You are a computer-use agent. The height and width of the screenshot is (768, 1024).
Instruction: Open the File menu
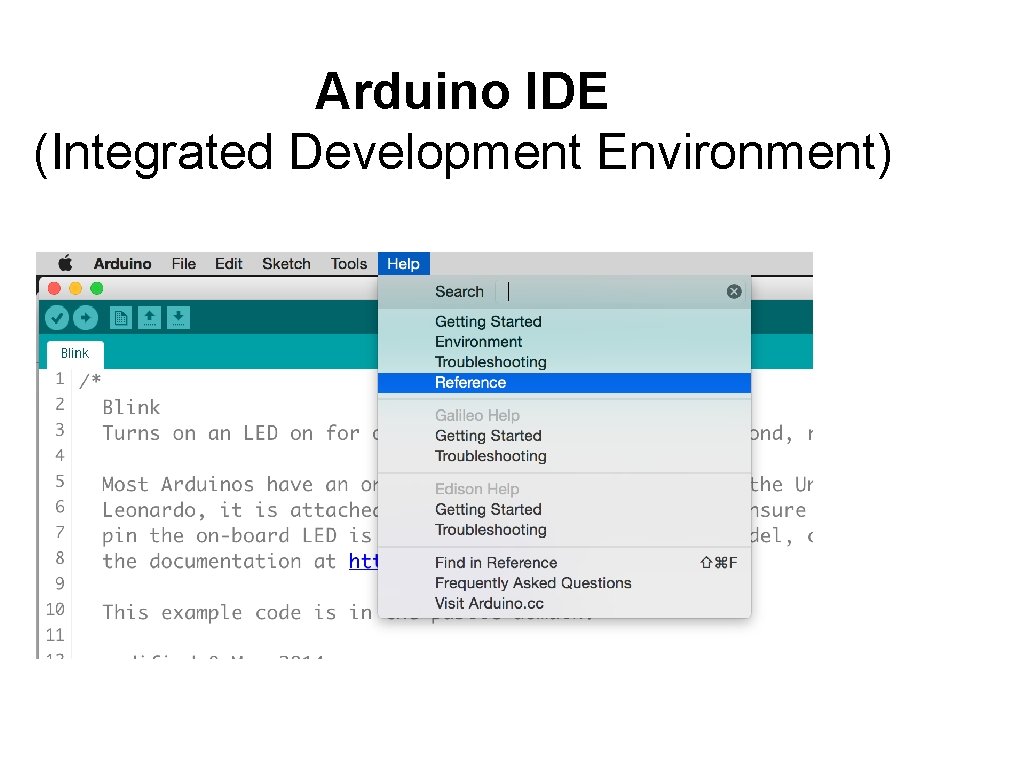(184, 264)
